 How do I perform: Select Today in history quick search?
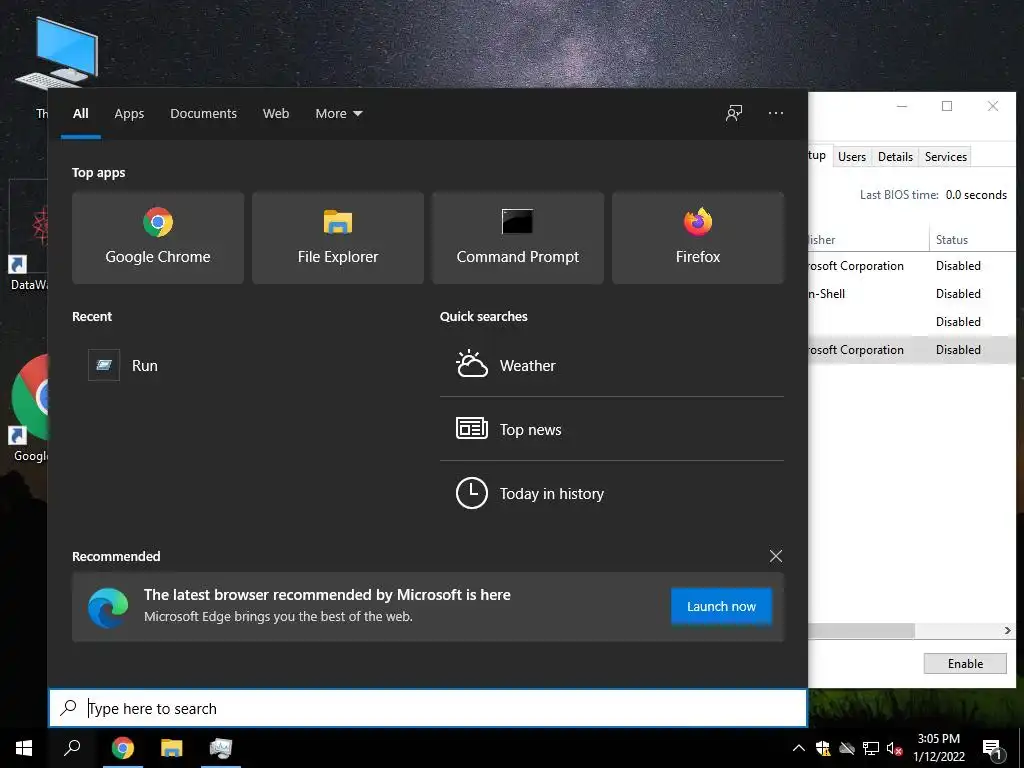612,493
